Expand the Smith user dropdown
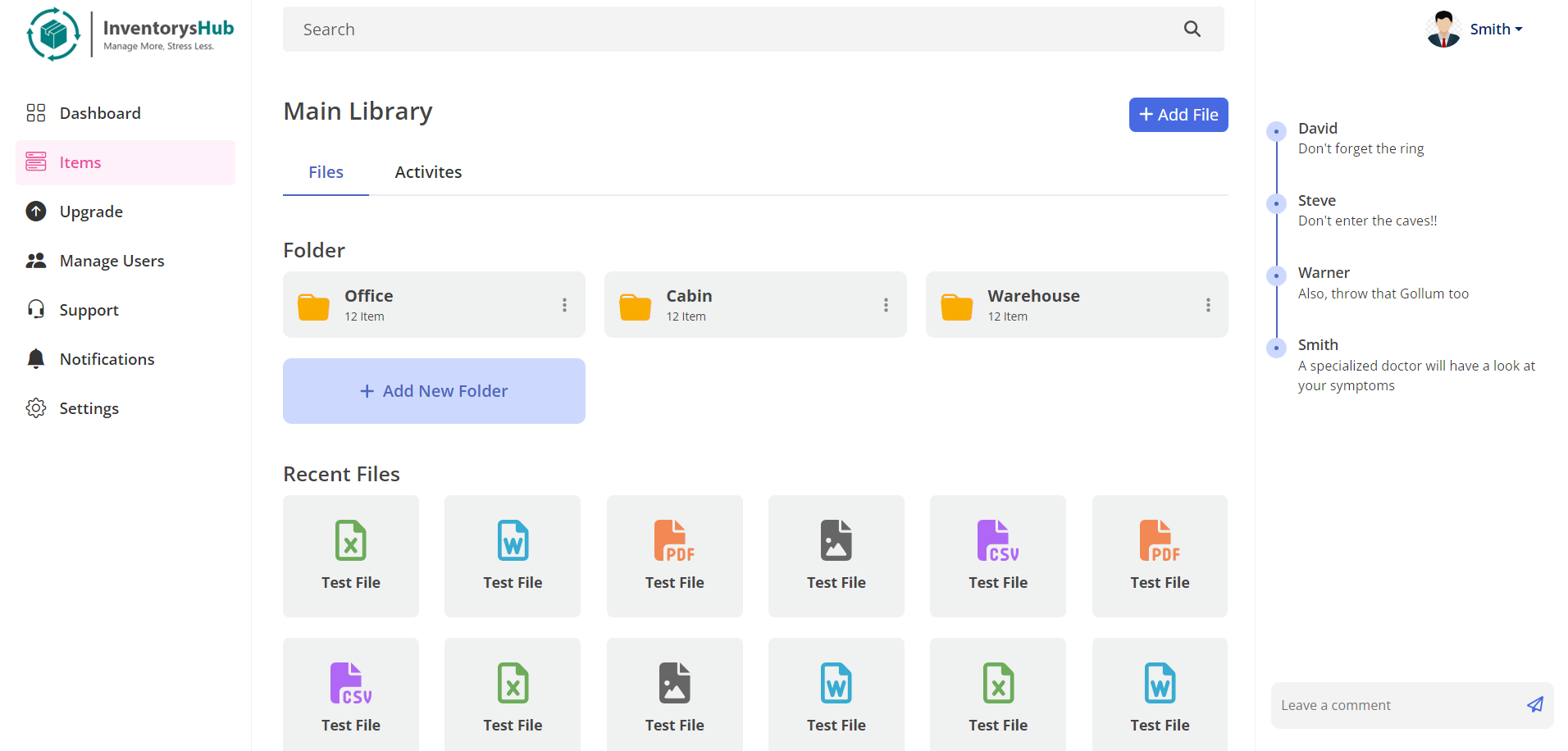 tap(1496, 30)
